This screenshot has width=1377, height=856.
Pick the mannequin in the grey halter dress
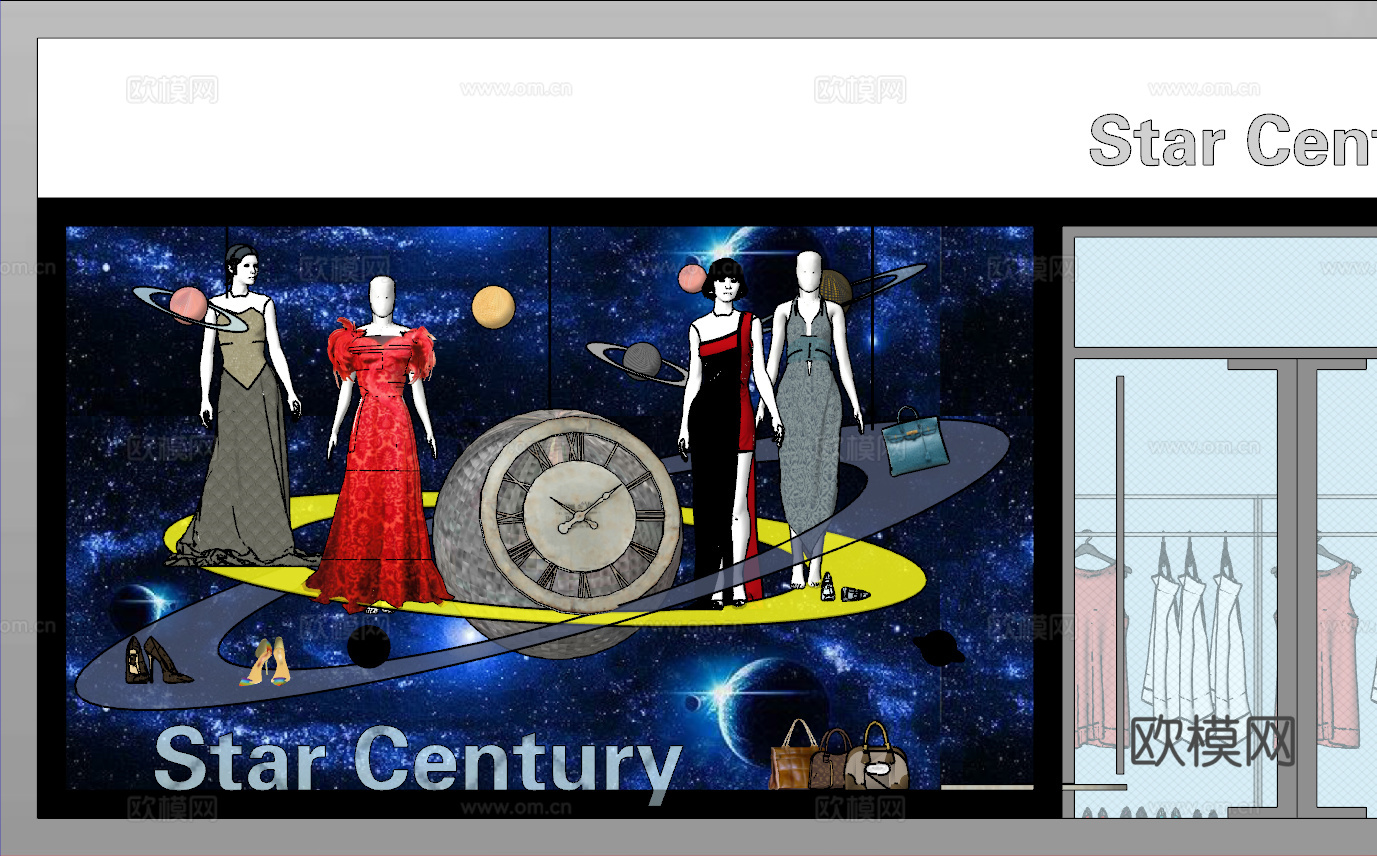click(810, 419)
